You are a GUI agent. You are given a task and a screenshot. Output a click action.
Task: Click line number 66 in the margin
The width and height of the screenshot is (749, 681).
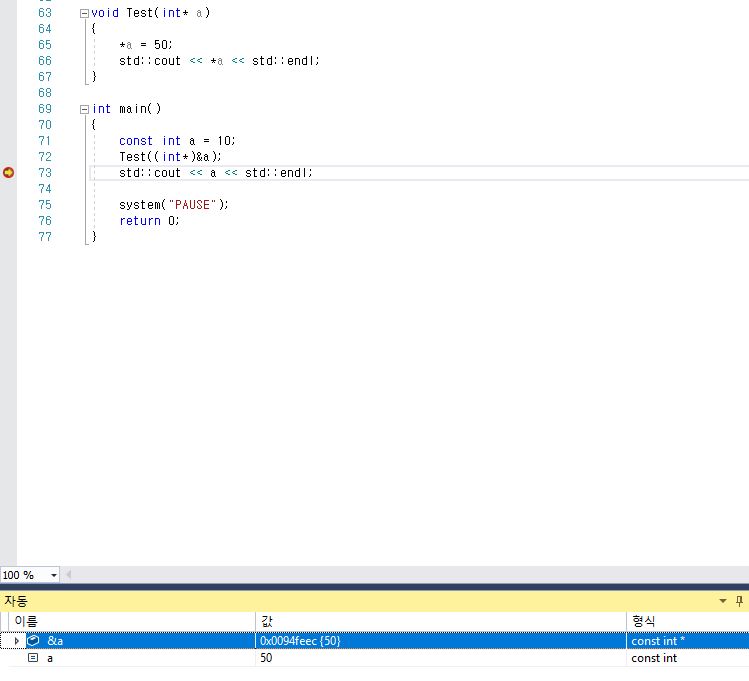click(x=44, y=61)
